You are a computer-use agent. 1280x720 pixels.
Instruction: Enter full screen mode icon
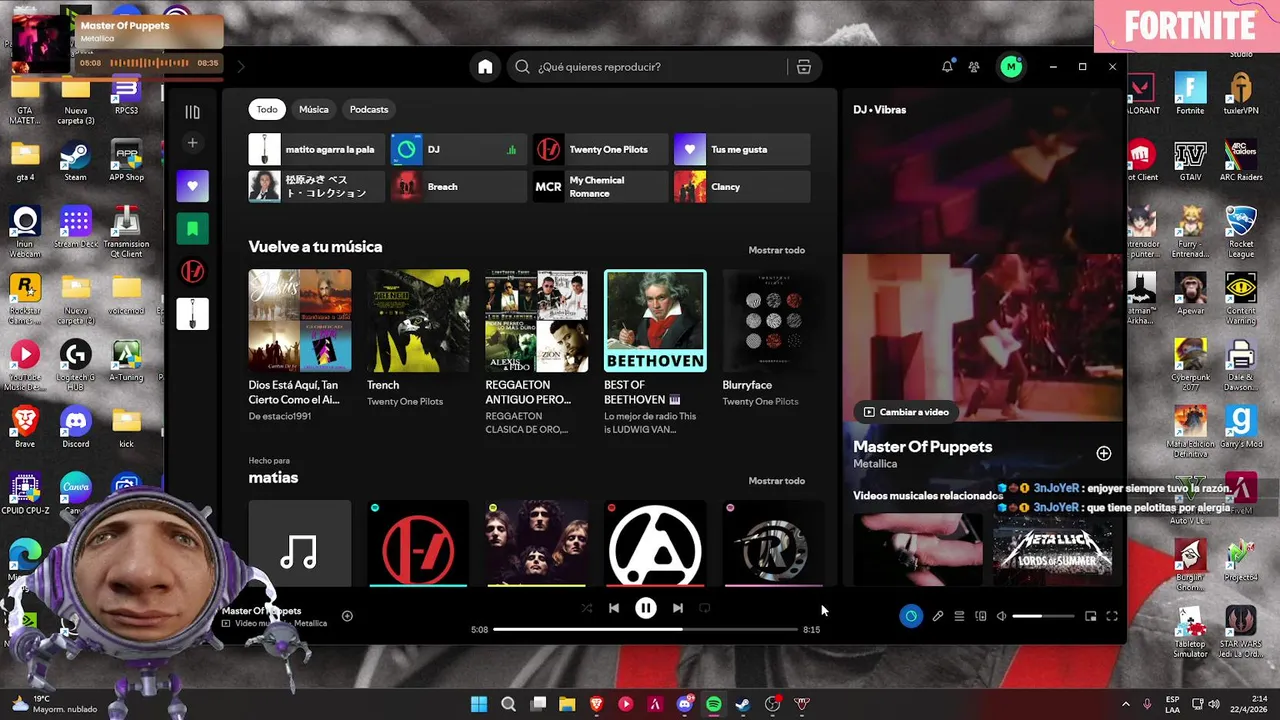coord(1112,616)
